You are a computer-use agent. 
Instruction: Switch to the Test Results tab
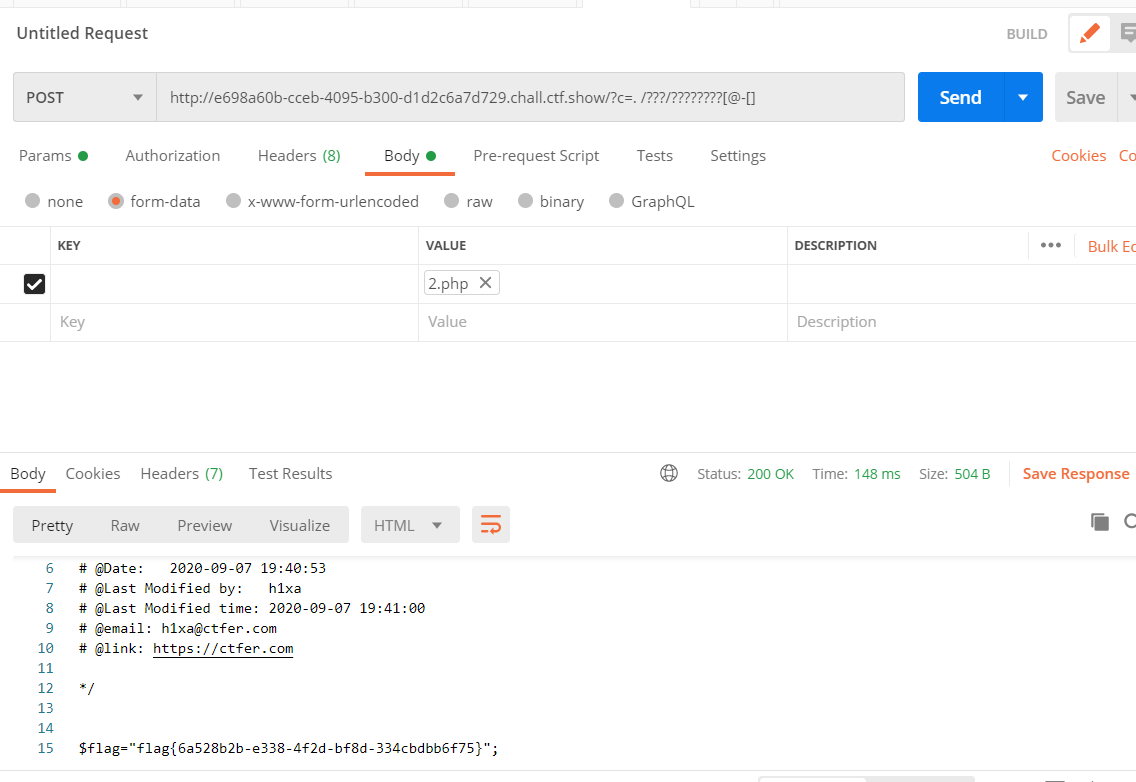(x=291, y=473)
